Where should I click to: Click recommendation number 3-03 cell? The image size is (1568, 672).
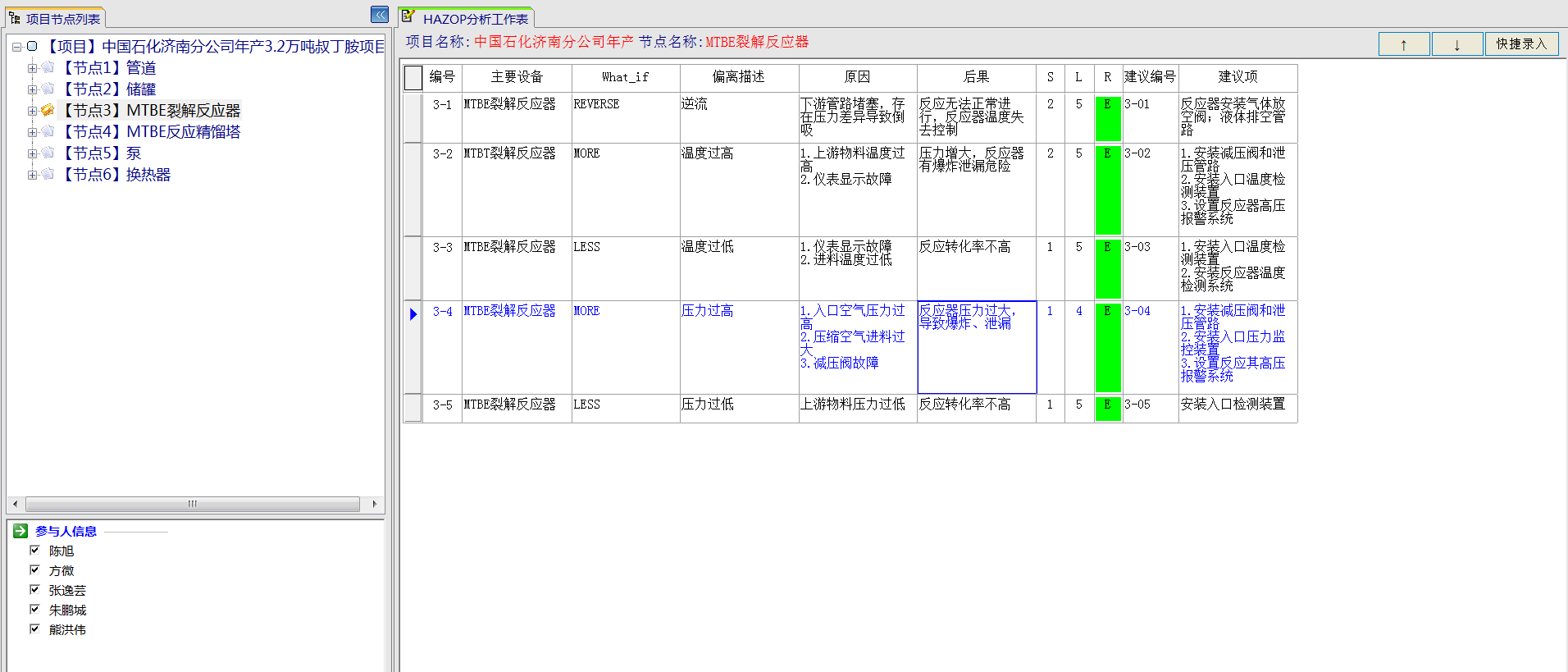point(1151,268)
